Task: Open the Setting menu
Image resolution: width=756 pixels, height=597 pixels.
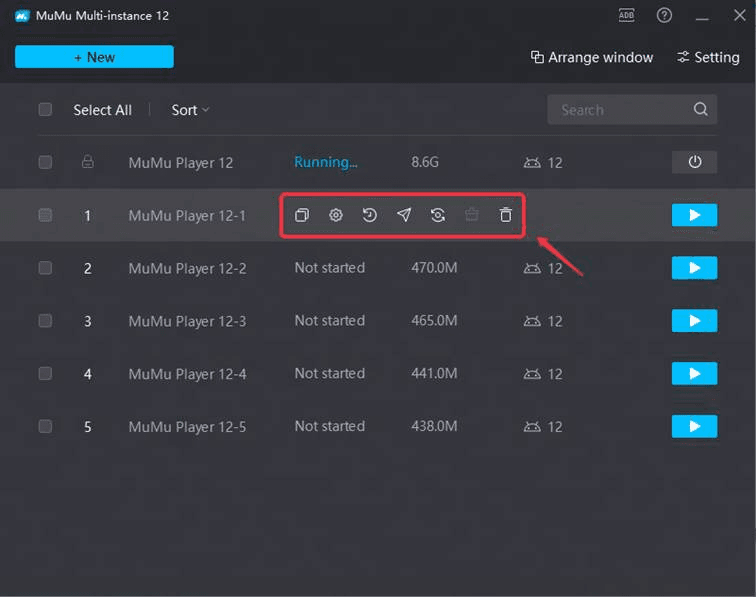Action: 708,57
